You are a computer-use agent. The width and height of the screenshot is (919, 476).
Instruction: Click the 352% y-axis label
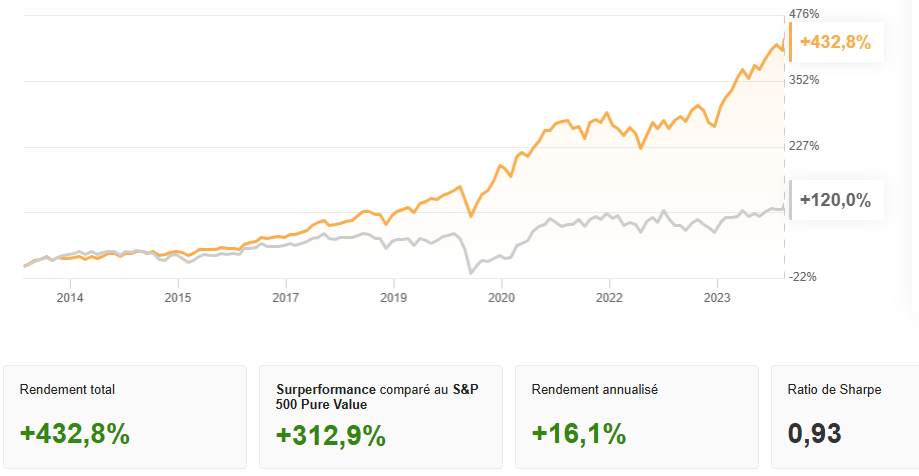[x=804, y=80]
